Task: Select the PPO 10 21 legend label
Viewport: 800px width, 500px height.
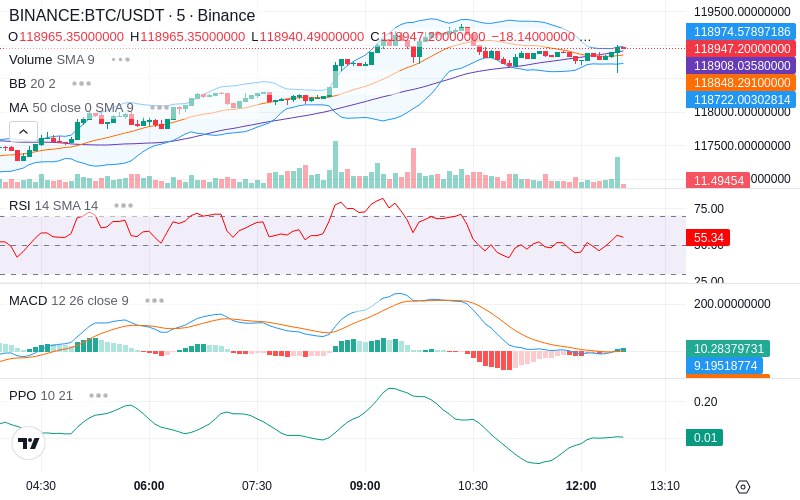Action: coord(41,395)
